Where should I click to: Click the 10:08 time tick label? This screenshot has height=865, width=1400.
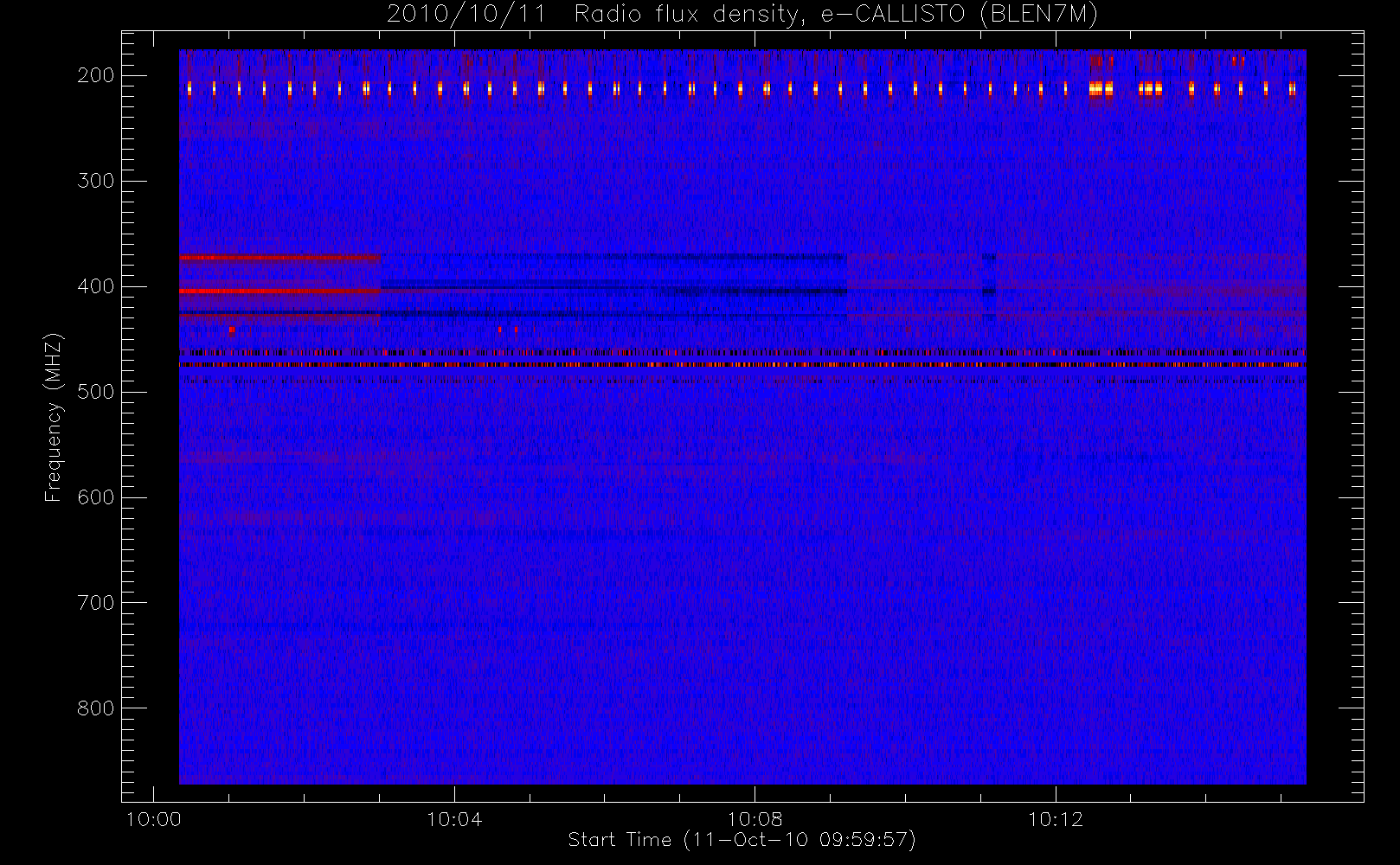[755, 819]
